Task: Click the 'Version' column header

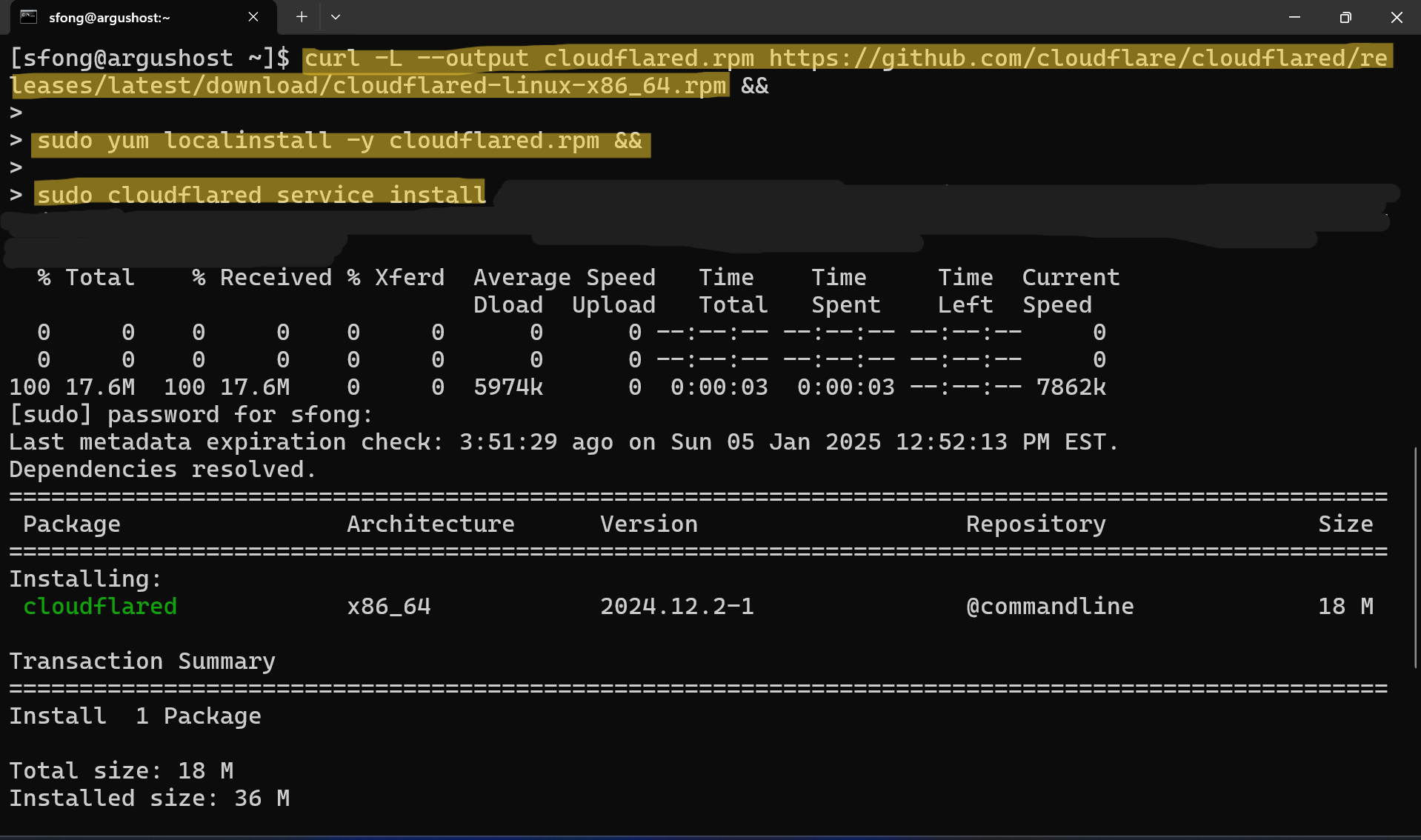Action: (x=649, y=524)
